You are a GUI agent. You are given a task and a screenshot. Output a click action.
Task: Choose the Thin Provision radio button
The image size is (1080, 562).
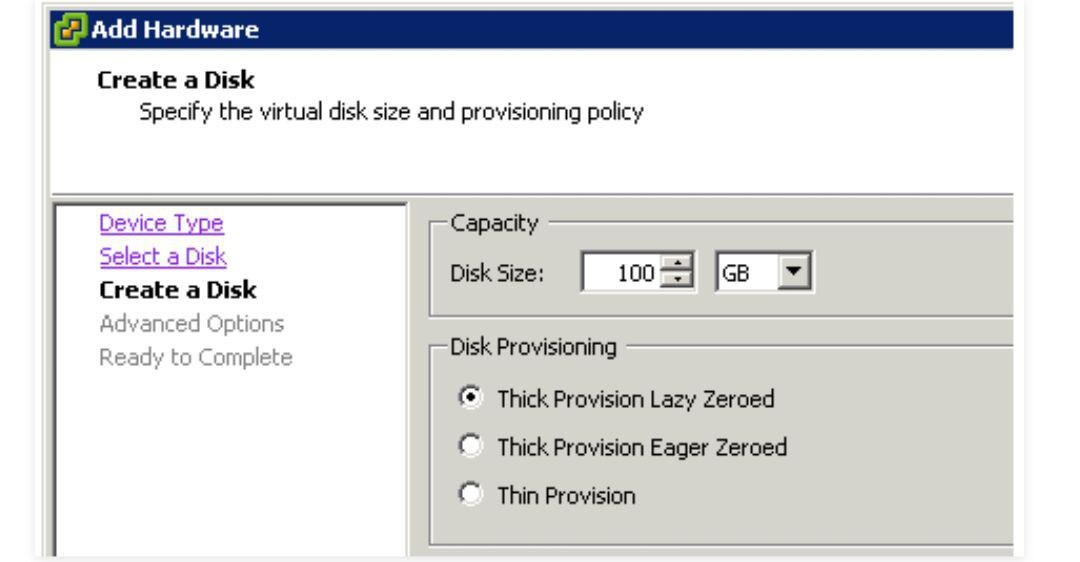pos(470,494)
